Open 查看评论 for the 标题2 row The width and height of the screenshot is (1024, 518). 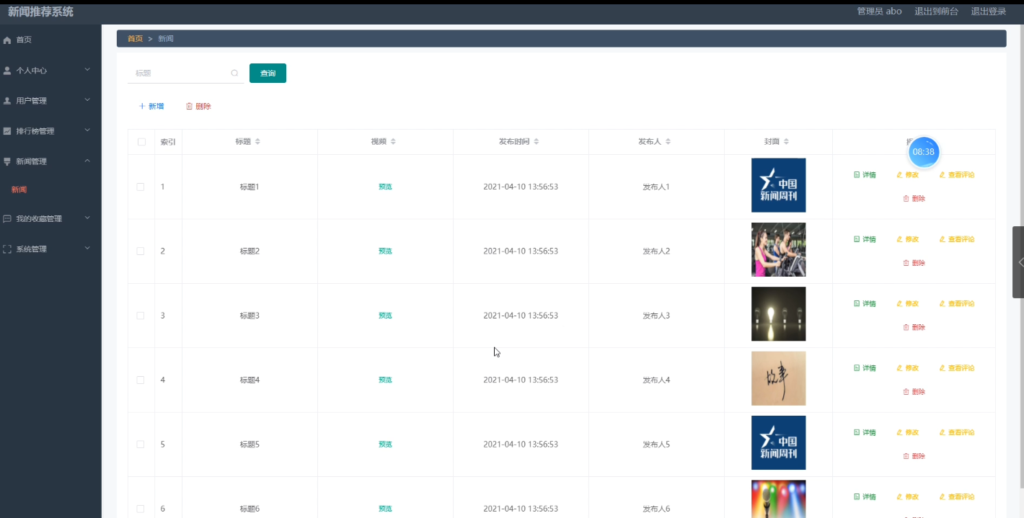[957, 239]
